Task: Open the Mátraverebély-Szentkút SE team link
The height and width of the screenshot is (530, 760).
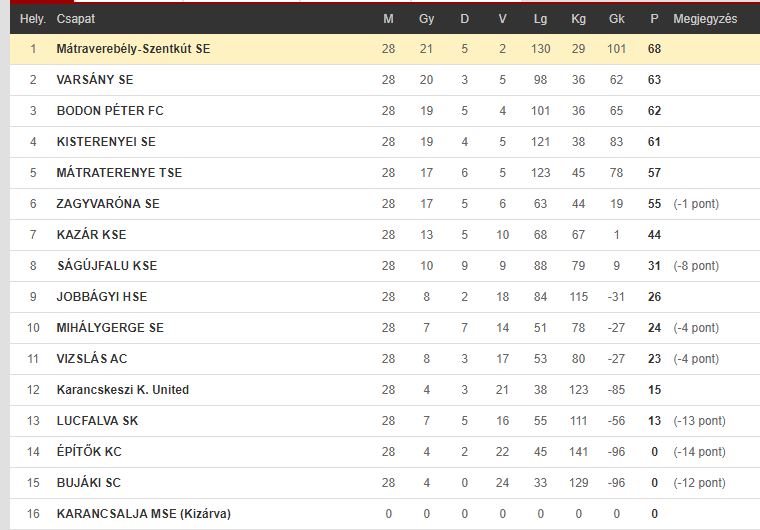Action: pyautogui.click(x=133, y=49)
